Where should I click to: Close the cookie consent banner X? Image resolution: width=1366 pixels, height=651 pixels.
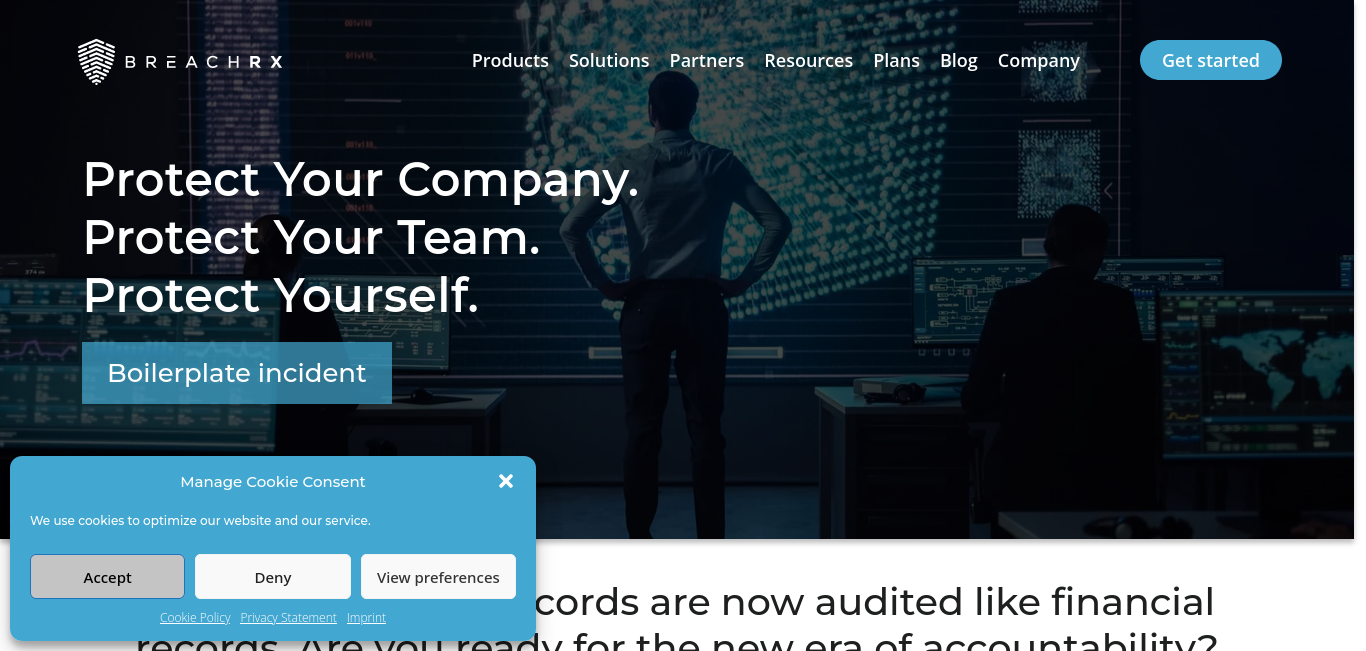coord(506,481)
